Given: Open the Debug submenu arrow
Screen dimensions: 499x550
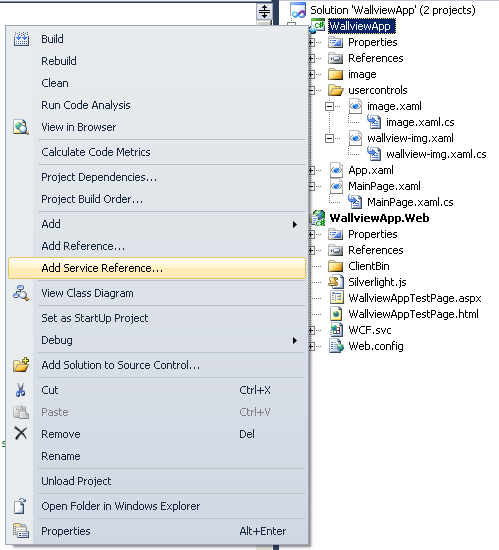Looking at the screenshot, I should click(x=295, y=341).
